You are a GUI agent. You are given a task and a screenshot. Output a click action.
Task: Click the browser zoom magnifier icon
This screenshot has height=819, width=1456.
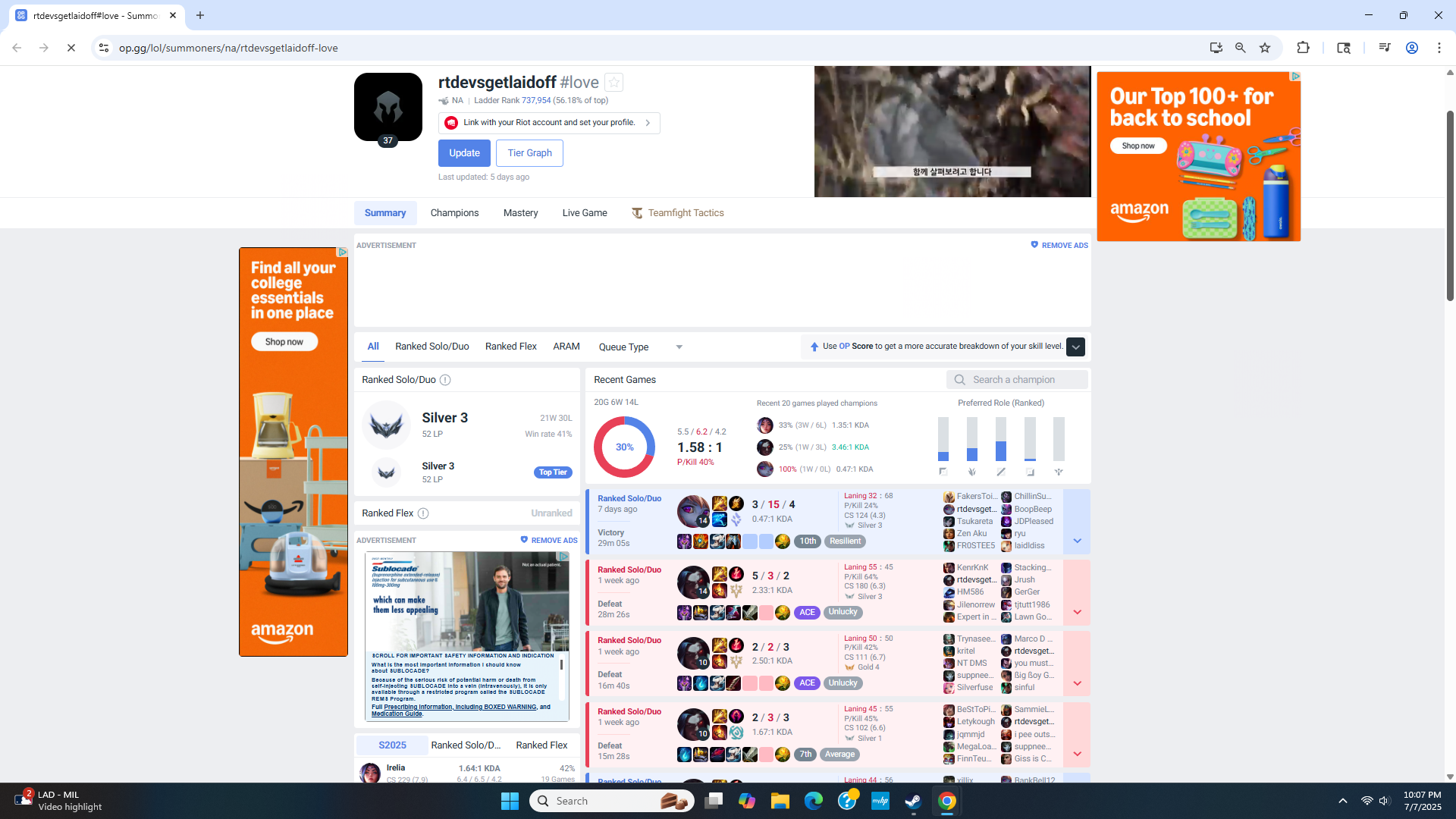pos(1241,48)
